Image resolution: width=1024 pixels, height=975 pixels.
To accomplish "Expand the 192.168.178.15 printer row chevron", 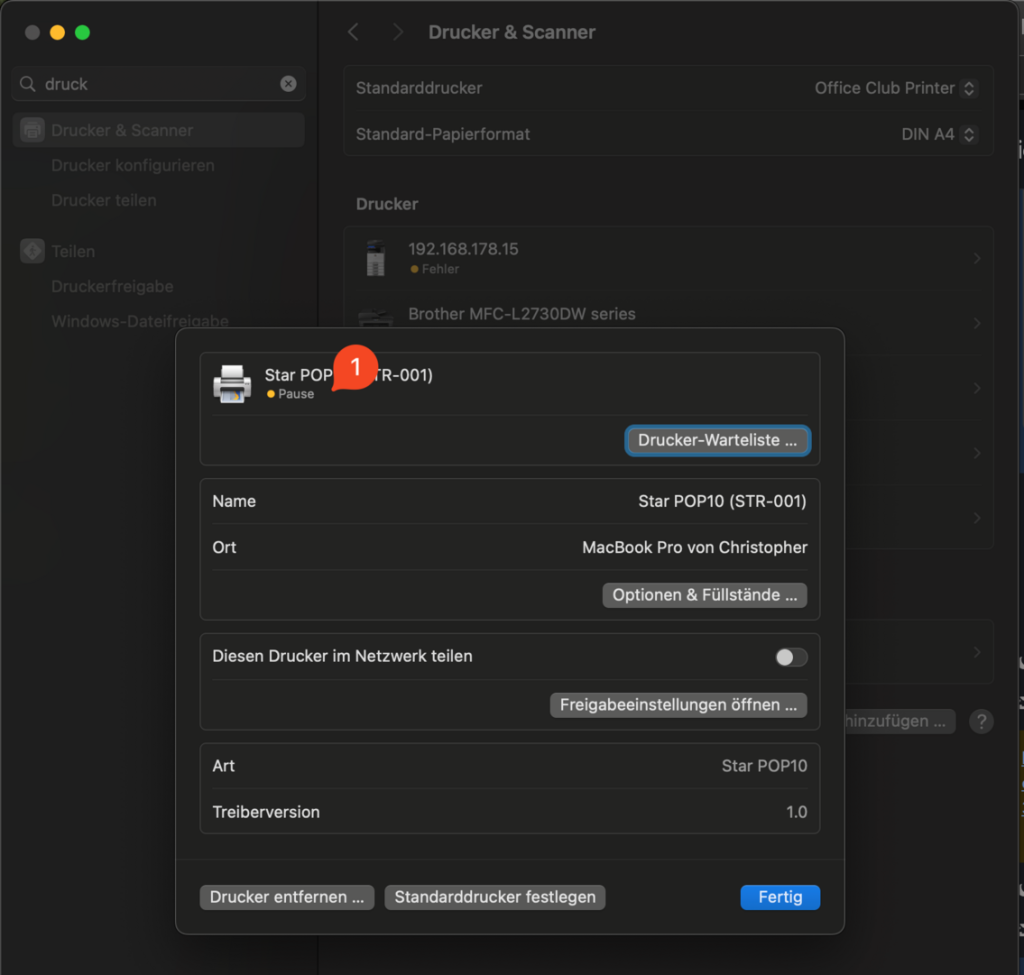I will [x=976, y=258].
